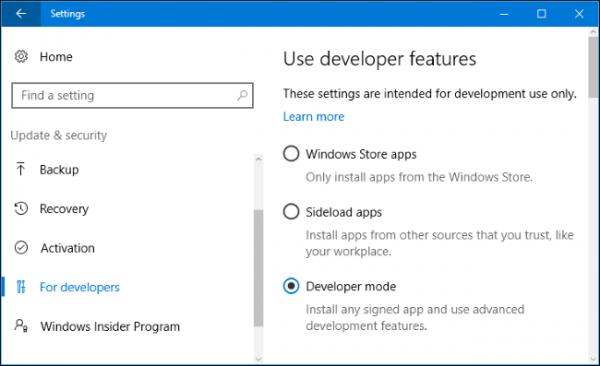Click the For developers tools icon
The width and height of the screenshot is (600, 366).
(21, 287)
